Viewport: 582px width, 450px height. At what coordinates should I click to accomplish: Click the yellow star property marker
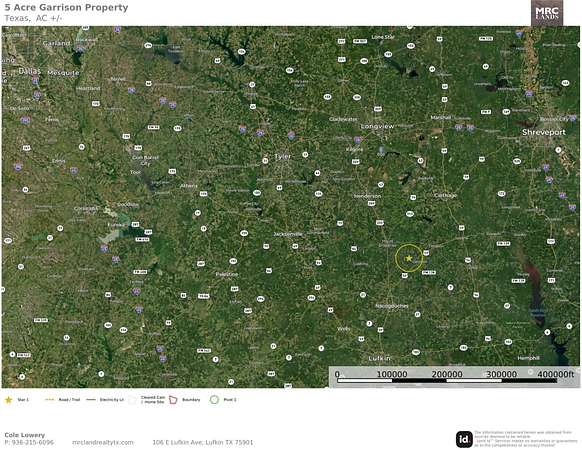coord(409,258)
